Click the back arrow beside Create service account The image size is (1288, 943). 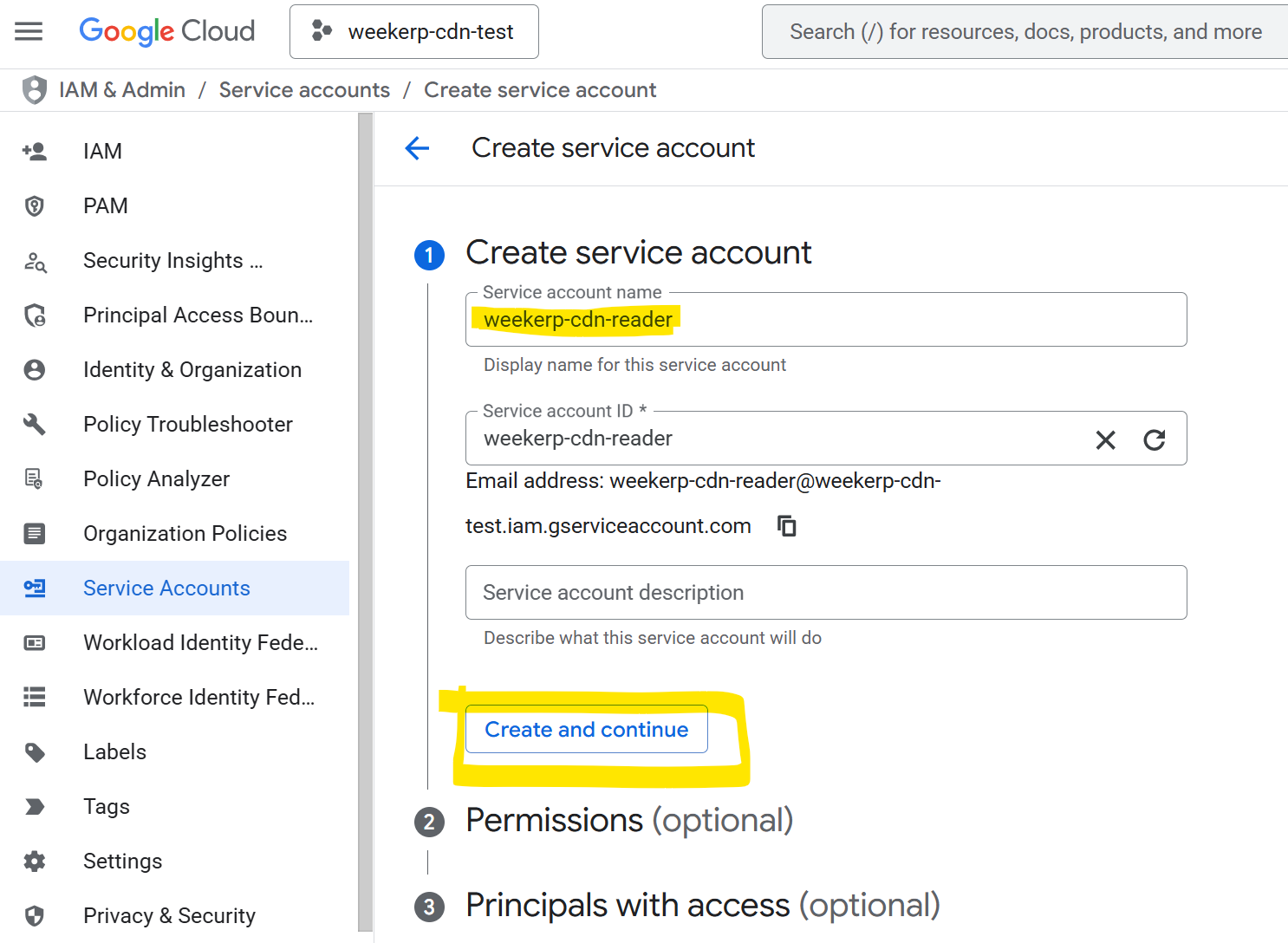pyautogui.click(x=417, y=148)
